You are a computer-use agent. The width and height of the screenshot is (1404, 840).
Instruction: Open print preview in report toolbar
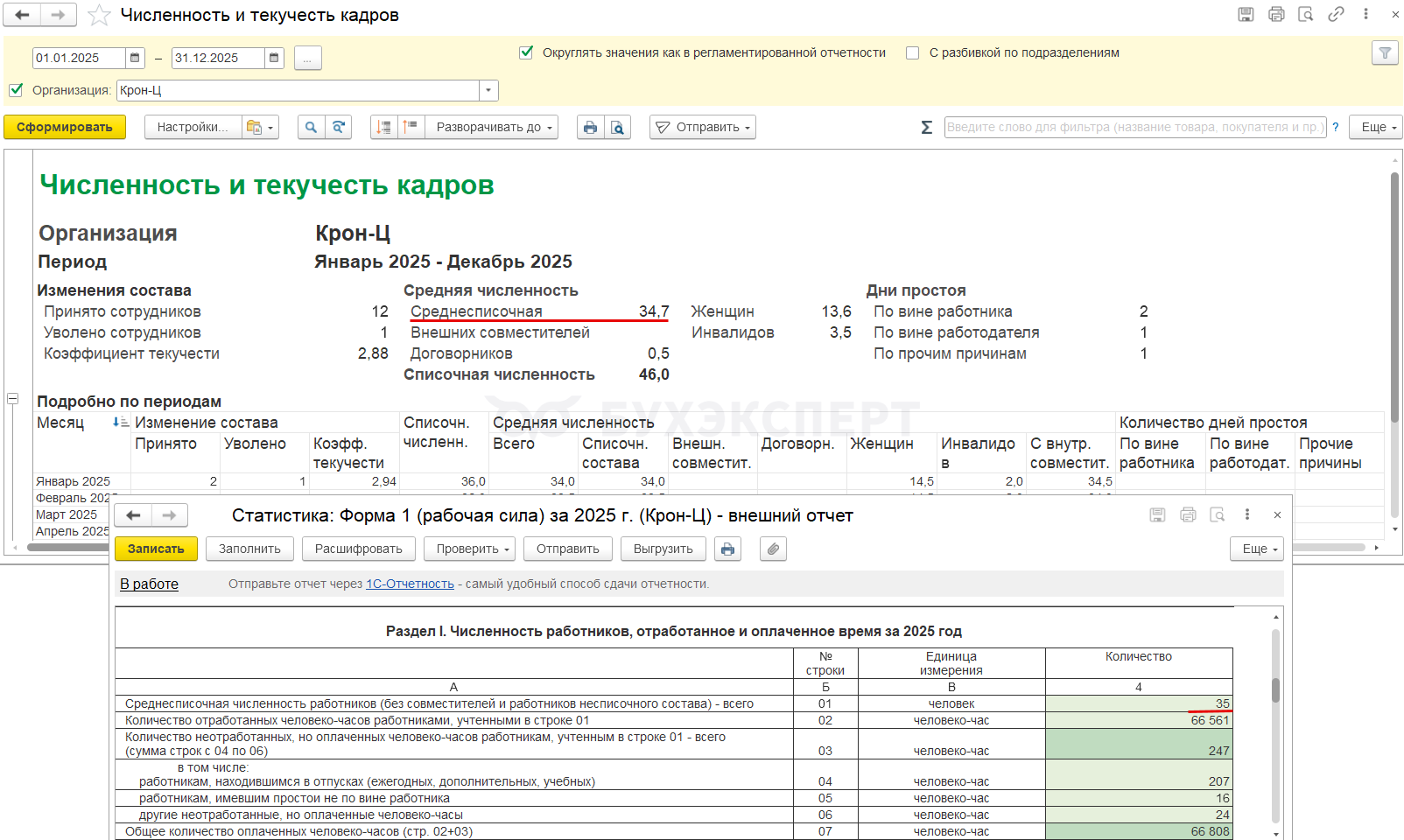pyautogui.click(x=617, y=128)
